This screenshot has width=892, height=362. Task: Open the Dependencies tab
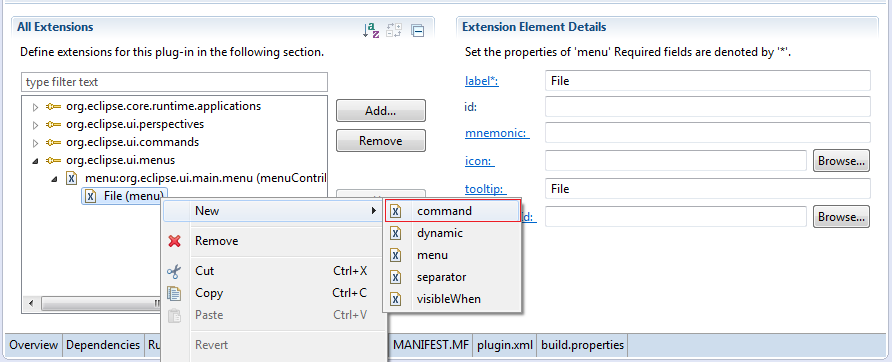(103, 345)
